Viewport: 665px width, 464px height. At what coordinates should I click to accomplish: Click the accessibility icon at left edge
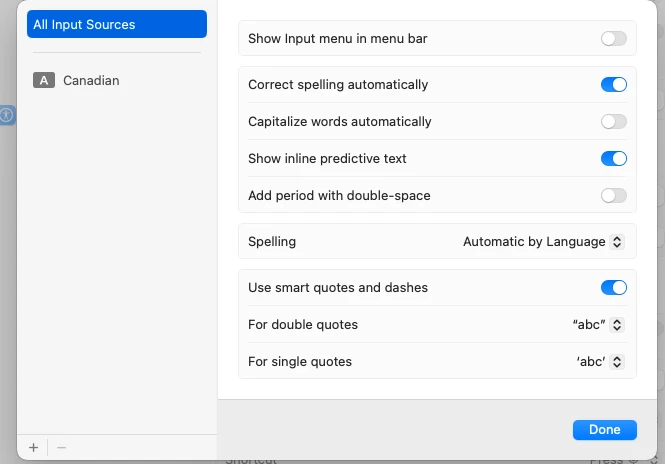7,115
